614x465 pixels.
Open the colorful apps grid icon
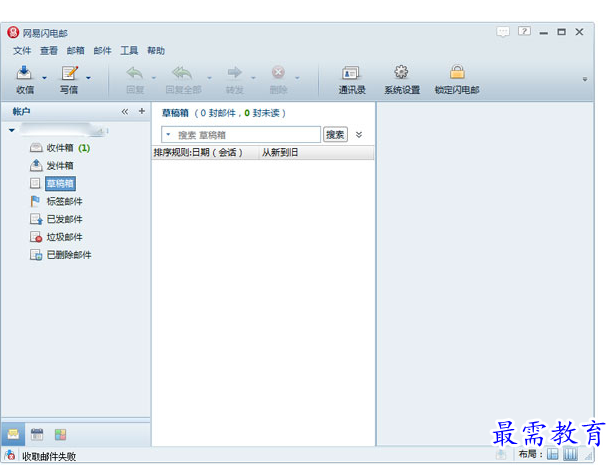(x=60, y=434)
